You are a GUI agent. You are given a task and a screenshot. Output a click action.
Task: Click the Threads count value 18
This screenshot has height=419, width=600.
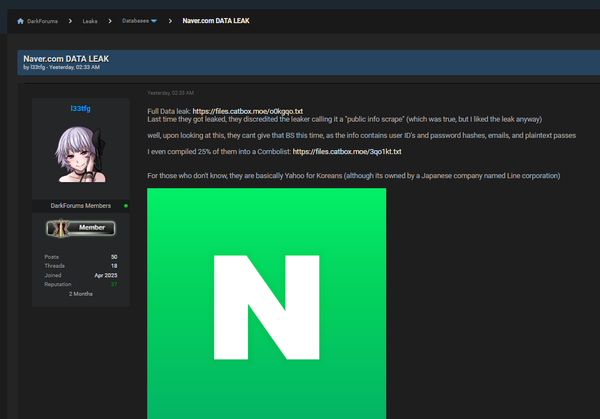click(x=114, y=266)
